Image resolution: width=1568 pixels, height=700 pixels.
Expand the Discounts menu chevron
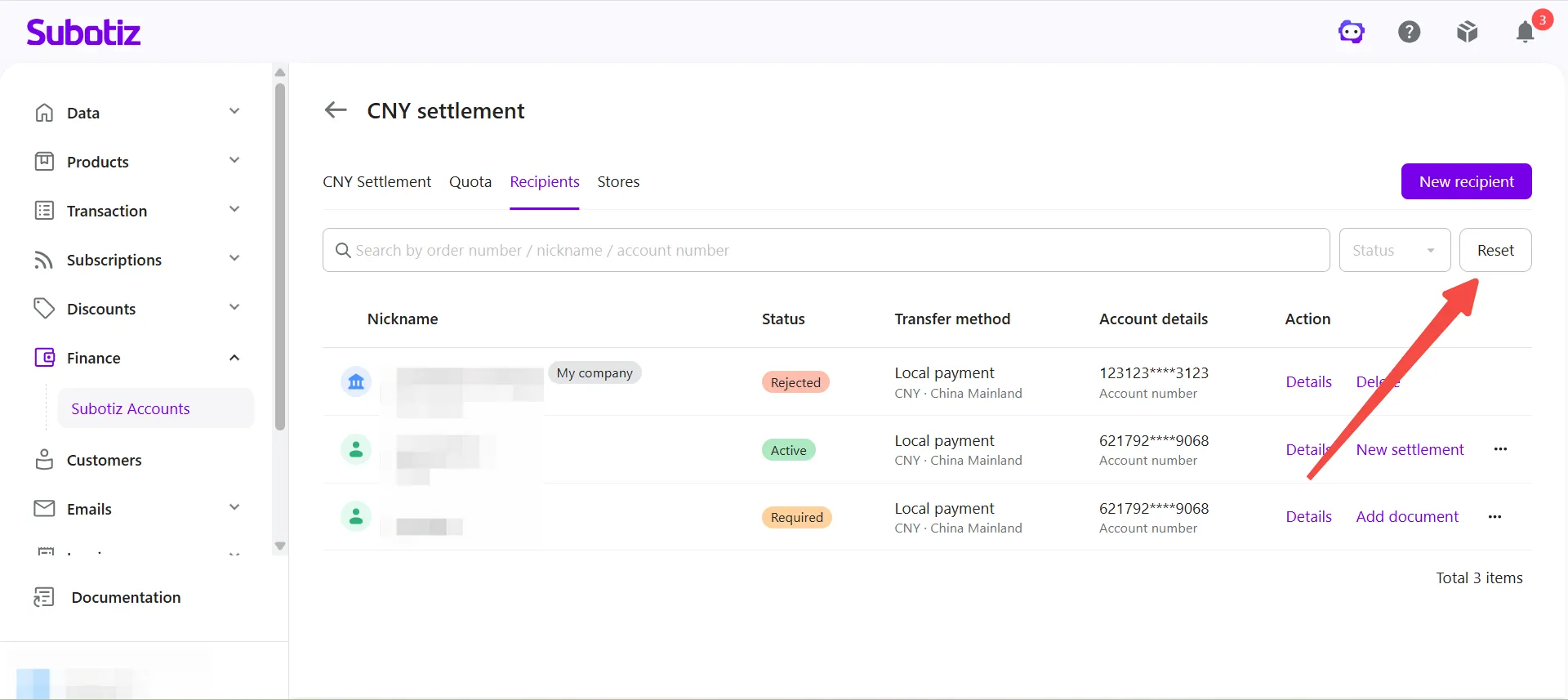(234, 308)
